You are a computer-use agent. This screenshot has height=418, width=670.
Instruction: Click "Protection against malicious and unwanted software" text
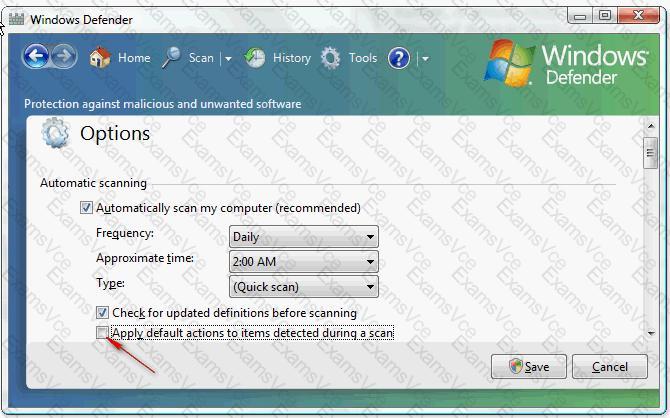click(162, 104)
